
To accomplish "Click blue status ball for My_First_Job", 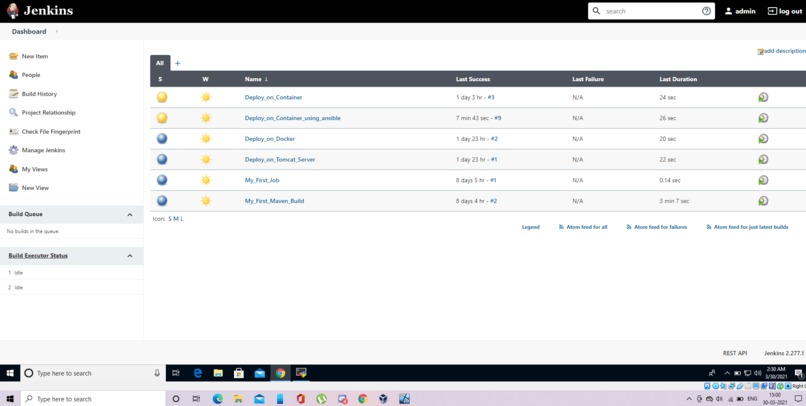I will tap(162, 180).
